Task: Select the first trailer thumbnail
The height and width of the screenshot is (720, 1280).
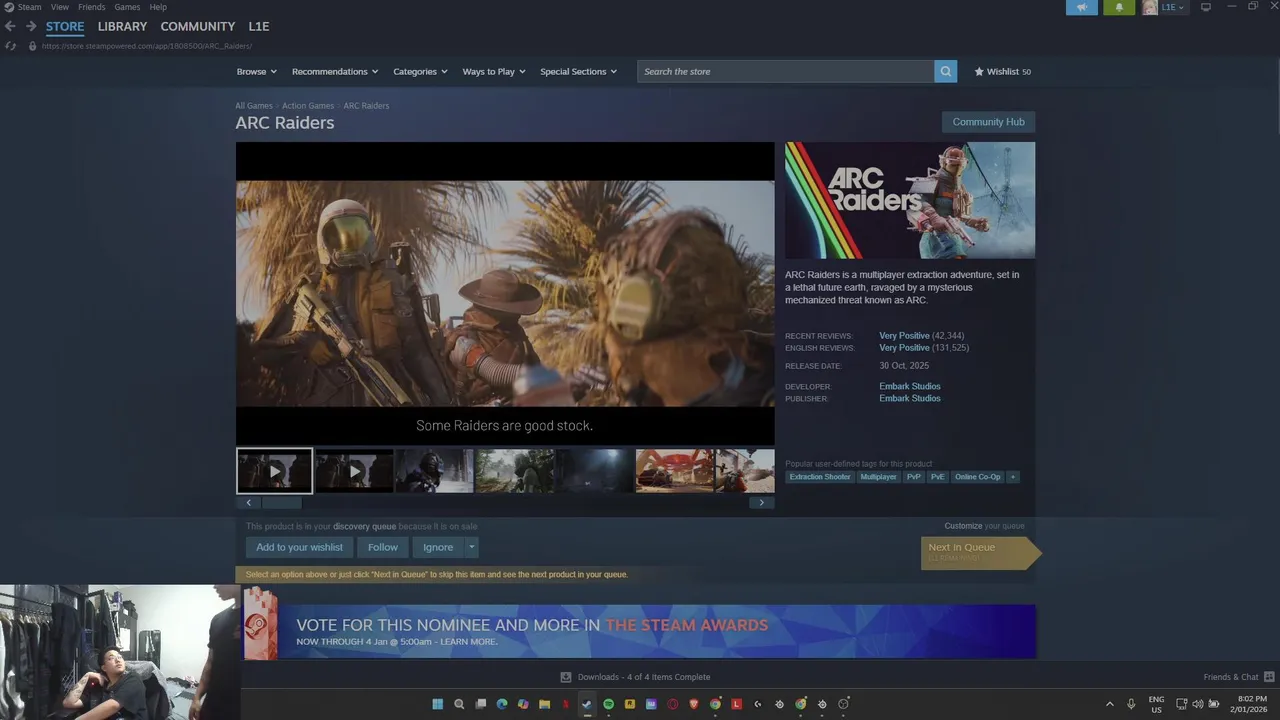Action: [x=274, y=471]
